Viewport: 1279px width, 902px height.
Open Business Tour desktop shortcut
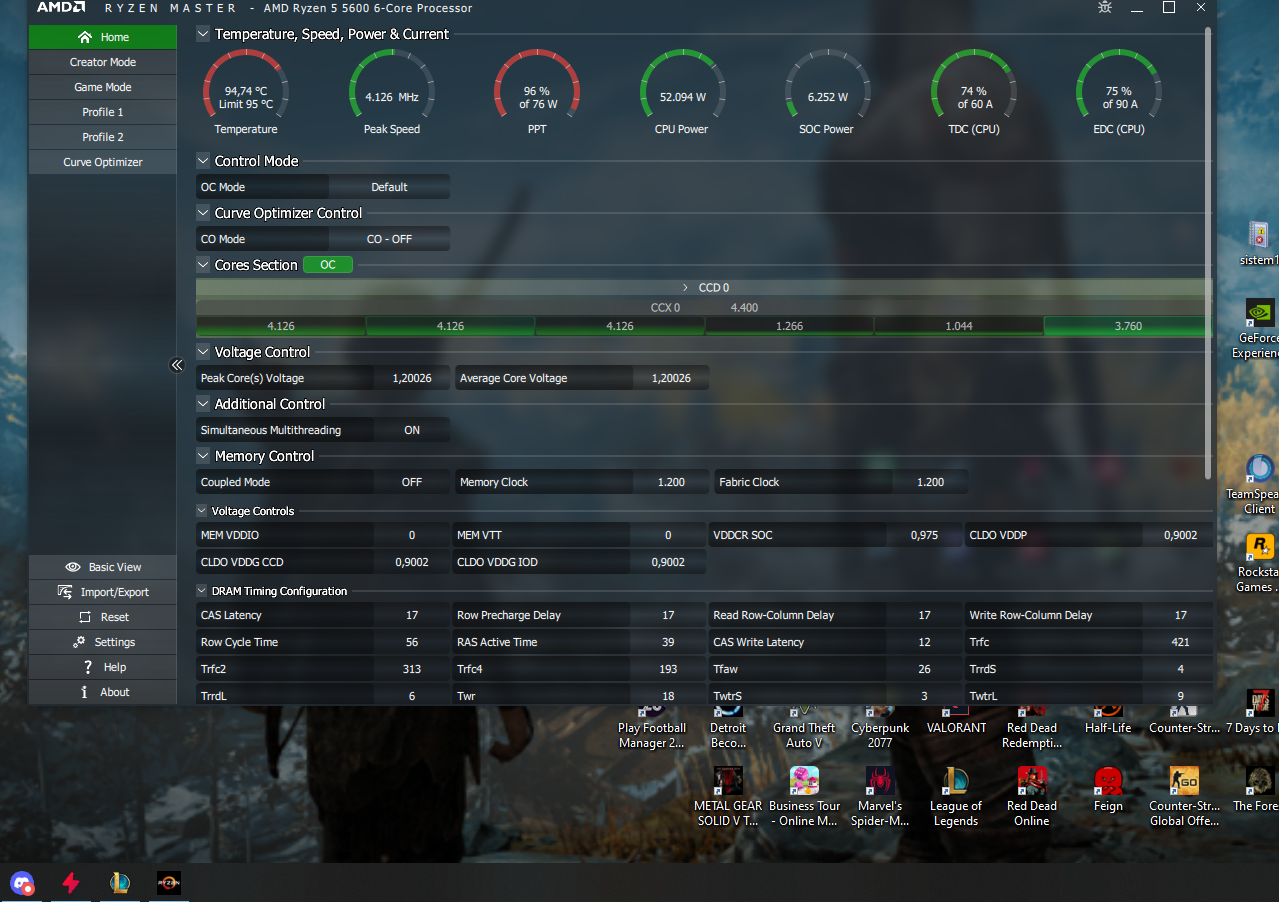pyautogui.click(x=804, y=796)
